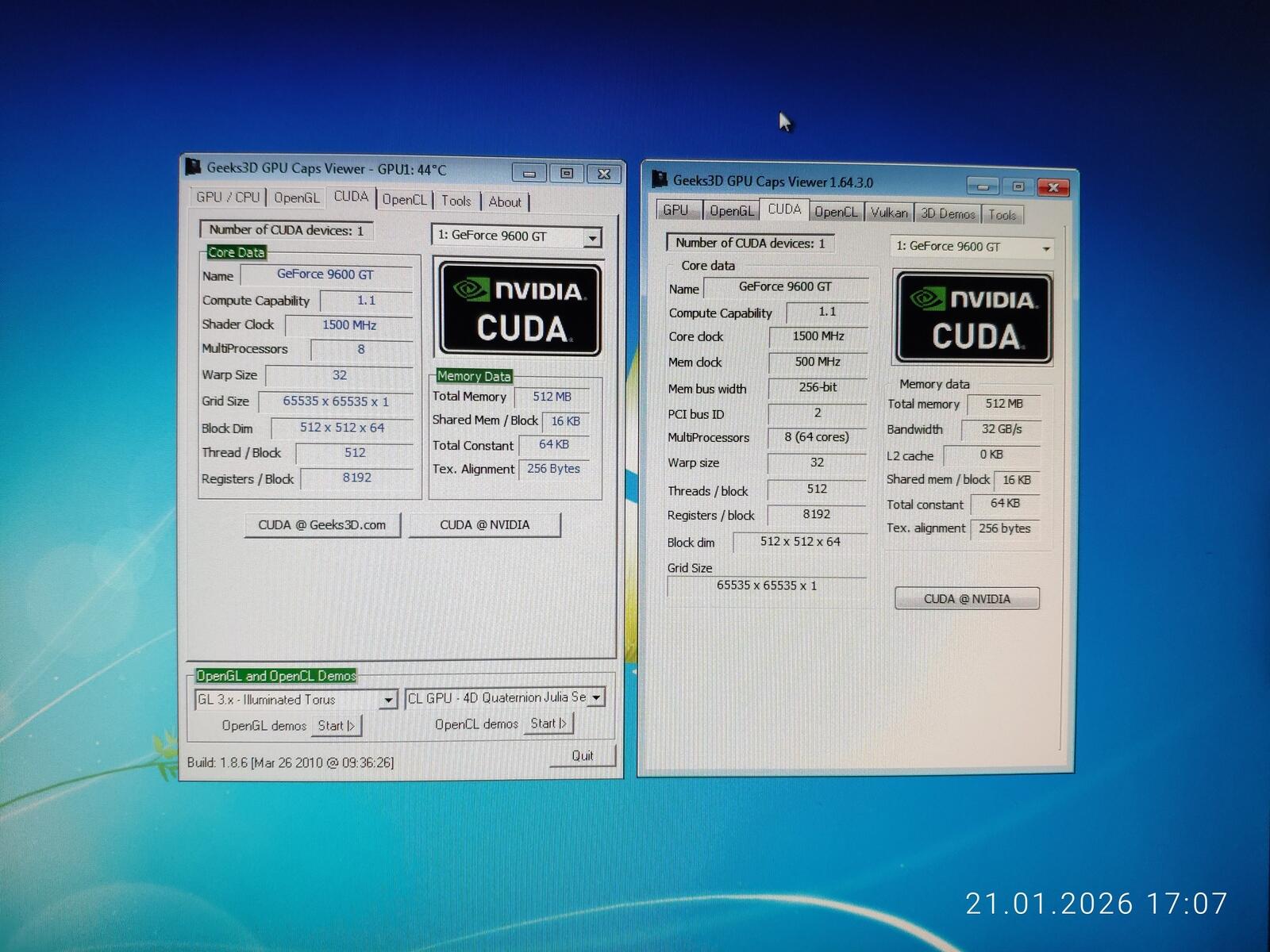Click Compute Capability field in GPU1 44°C window
Screen dimensions: 1270x952
pos(367,301)
